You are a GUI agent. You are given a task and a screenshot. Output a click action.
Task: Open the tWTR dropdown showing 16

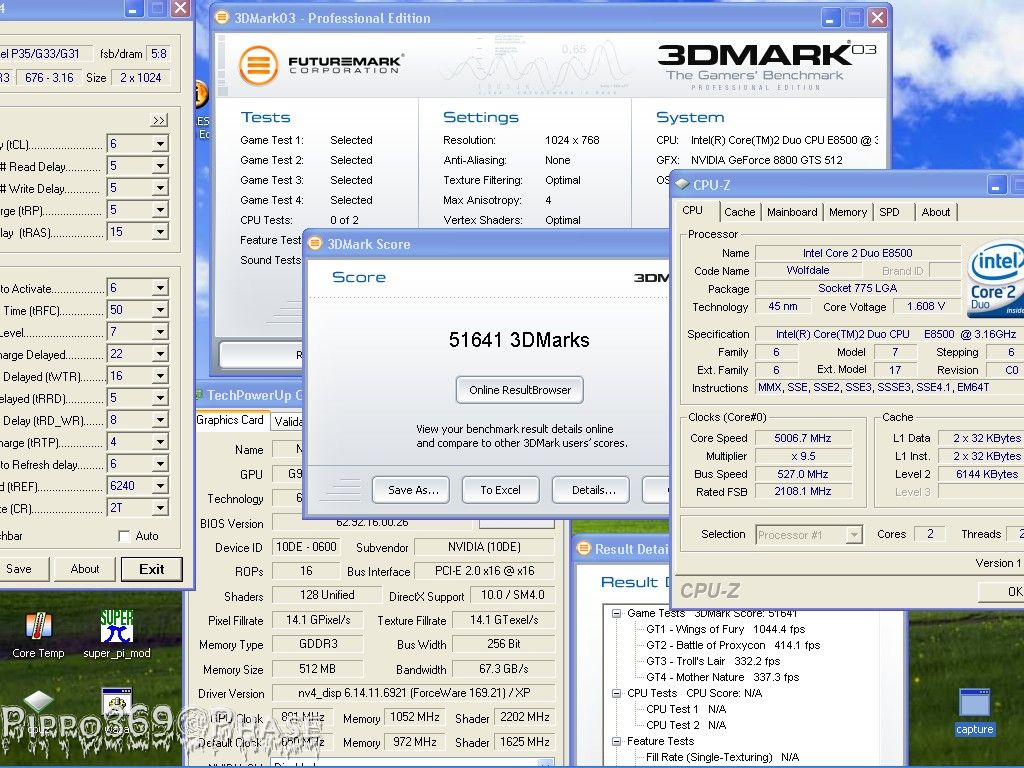(x=160, y=376)
